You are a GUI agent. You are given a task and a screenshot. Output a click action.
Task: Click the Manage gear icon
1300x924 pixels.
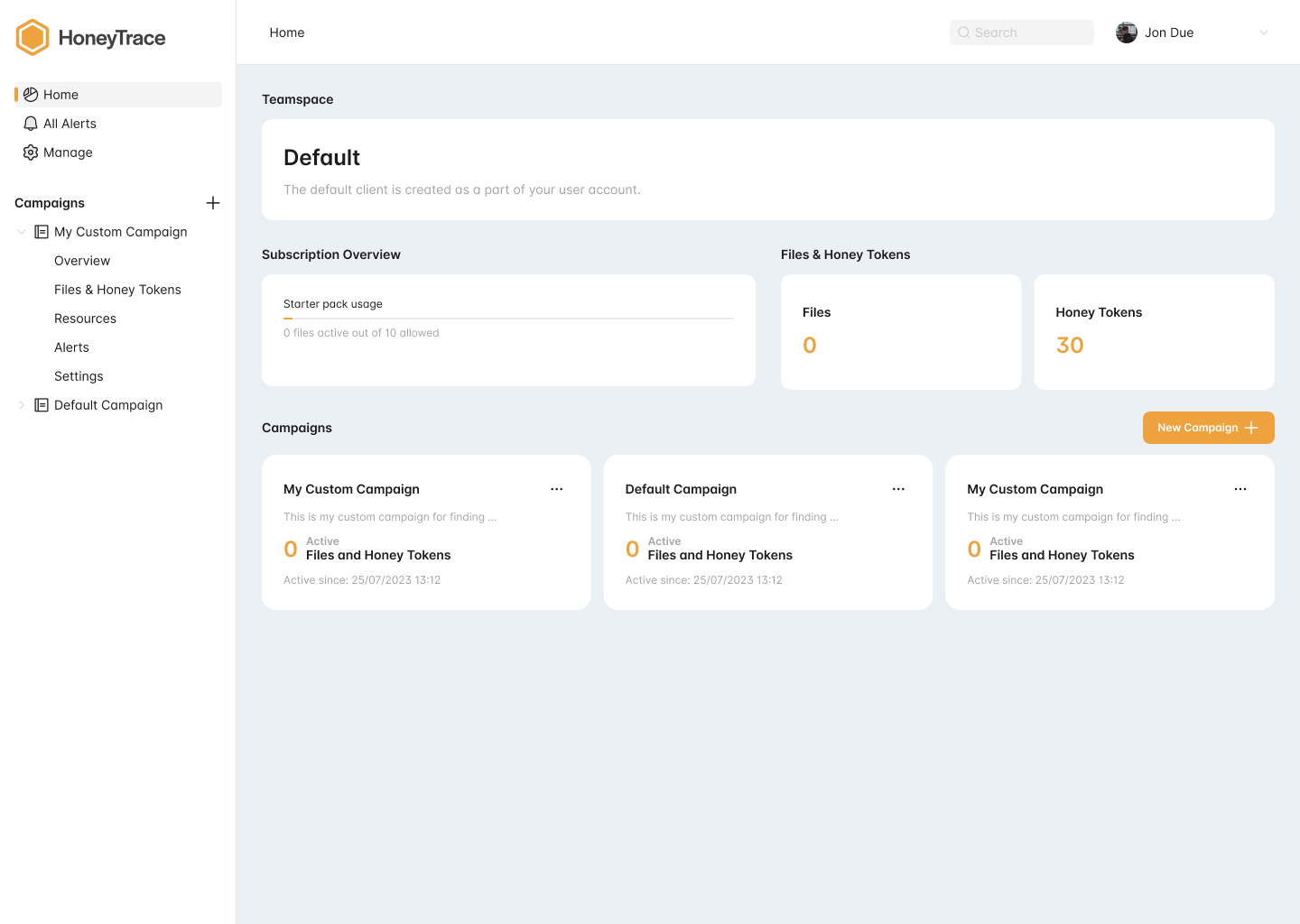pos(31,152)
